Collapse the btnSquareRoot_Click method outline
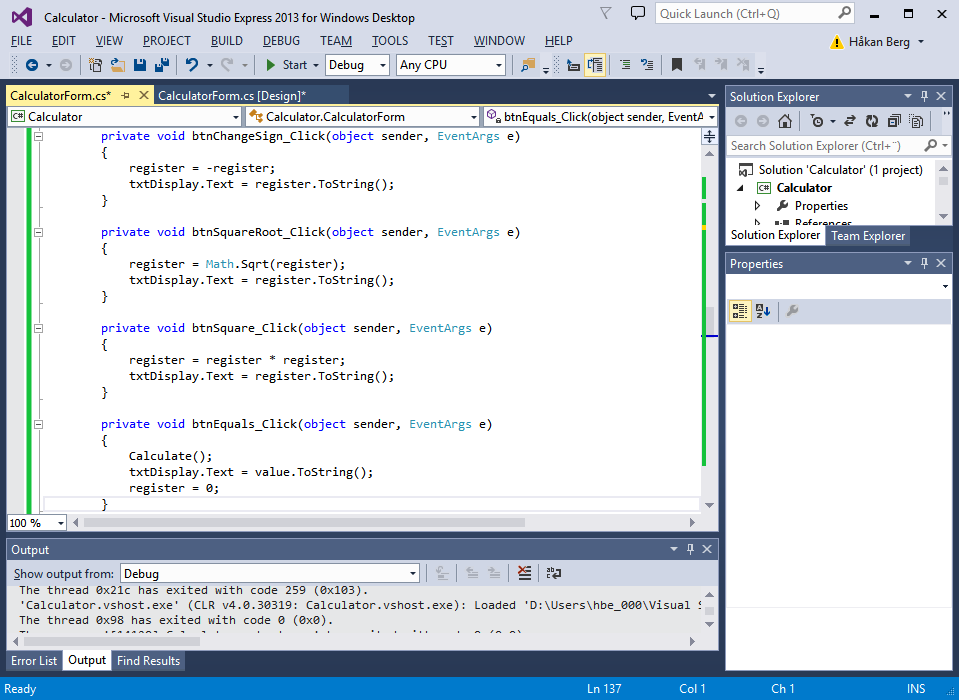This screenshot has width=959, height=700. click(39, 232)
